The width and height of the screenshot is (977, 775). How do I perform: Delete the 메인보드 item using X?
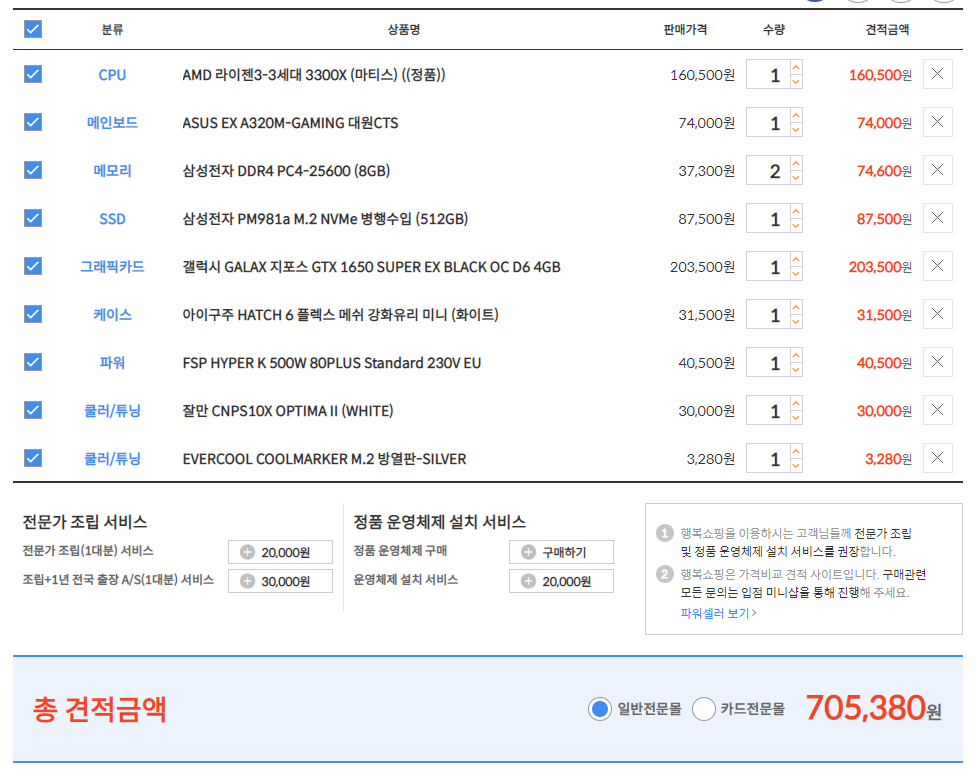pyautogui.click(x=937, y=123)
